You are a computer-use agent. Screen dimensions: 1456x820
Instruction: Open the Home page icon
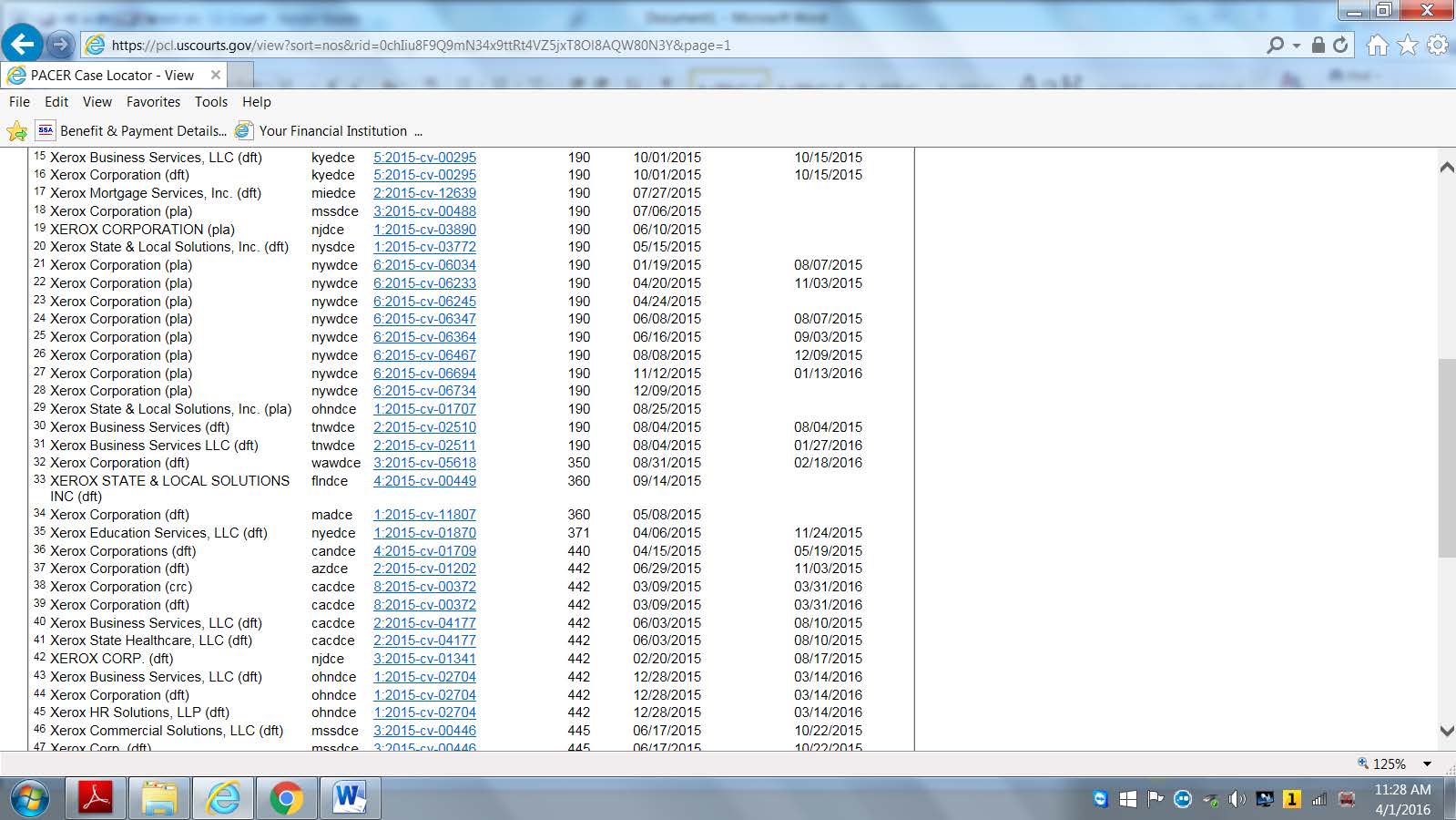coord(1378,45)
